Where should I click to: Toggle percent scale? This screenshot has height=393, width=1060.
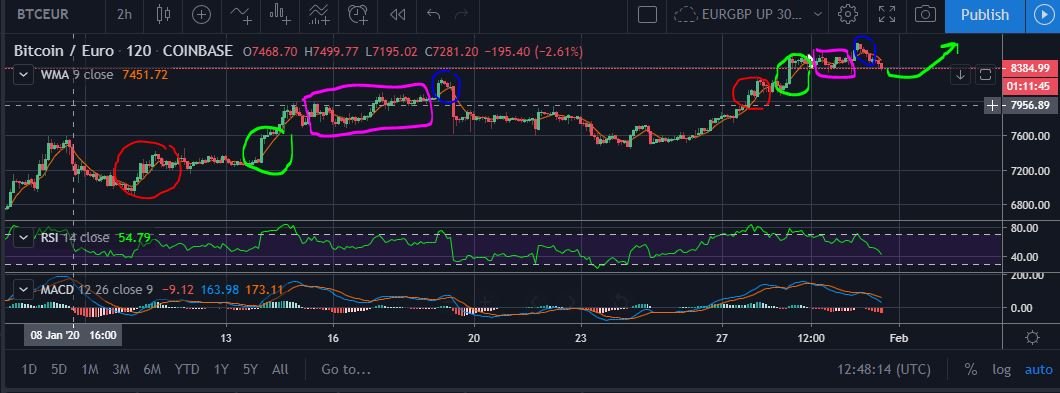[970, 369]
